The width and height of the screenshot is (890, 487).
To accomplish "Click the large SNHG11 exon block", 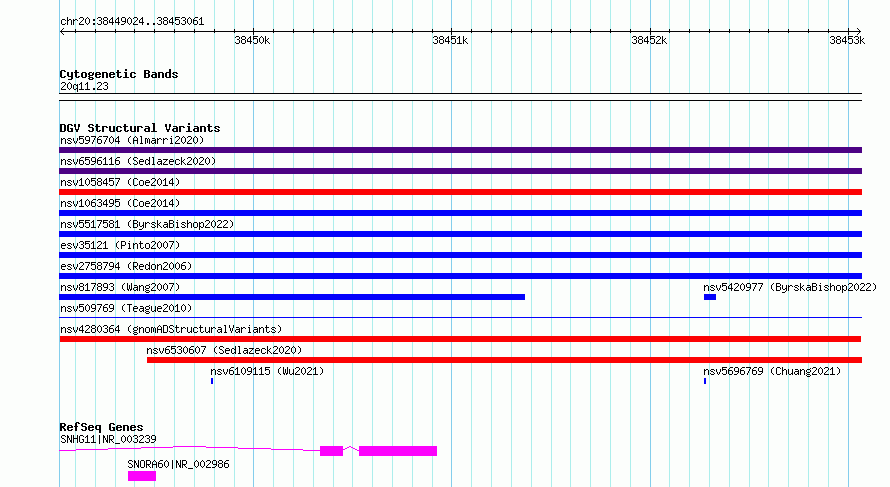I will (398, 451).
